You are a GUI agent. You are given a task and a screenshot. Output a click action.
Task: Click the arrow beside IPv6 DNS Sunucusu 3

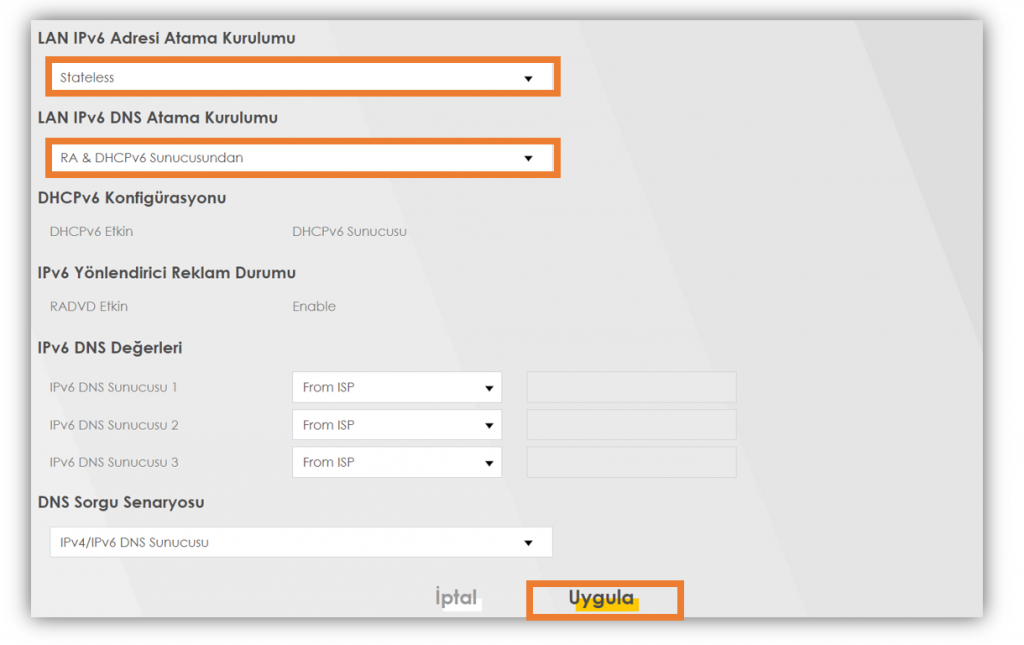tap(489, 463)
